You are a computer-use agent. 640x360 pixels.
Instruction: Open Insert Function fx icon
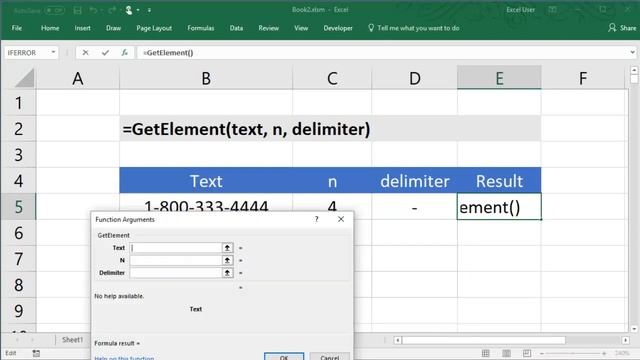pos(124,53)
